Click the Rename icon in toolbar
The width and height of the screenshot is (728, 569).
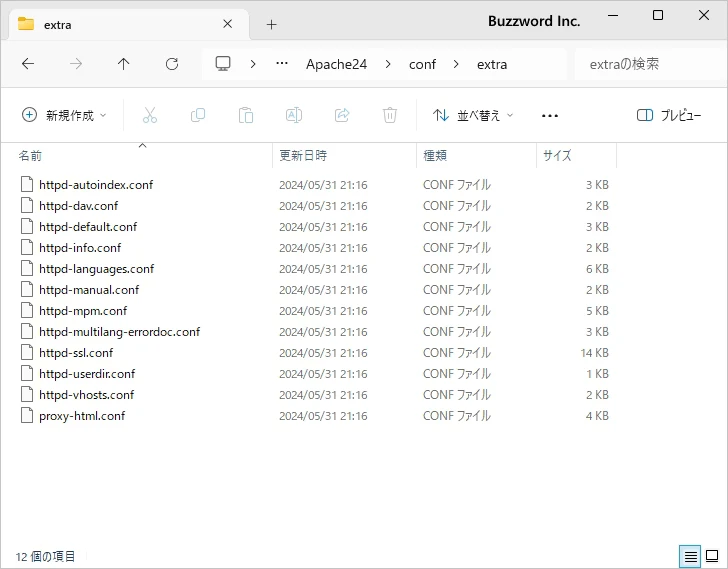pyautogui.click(x=294, y=115)
